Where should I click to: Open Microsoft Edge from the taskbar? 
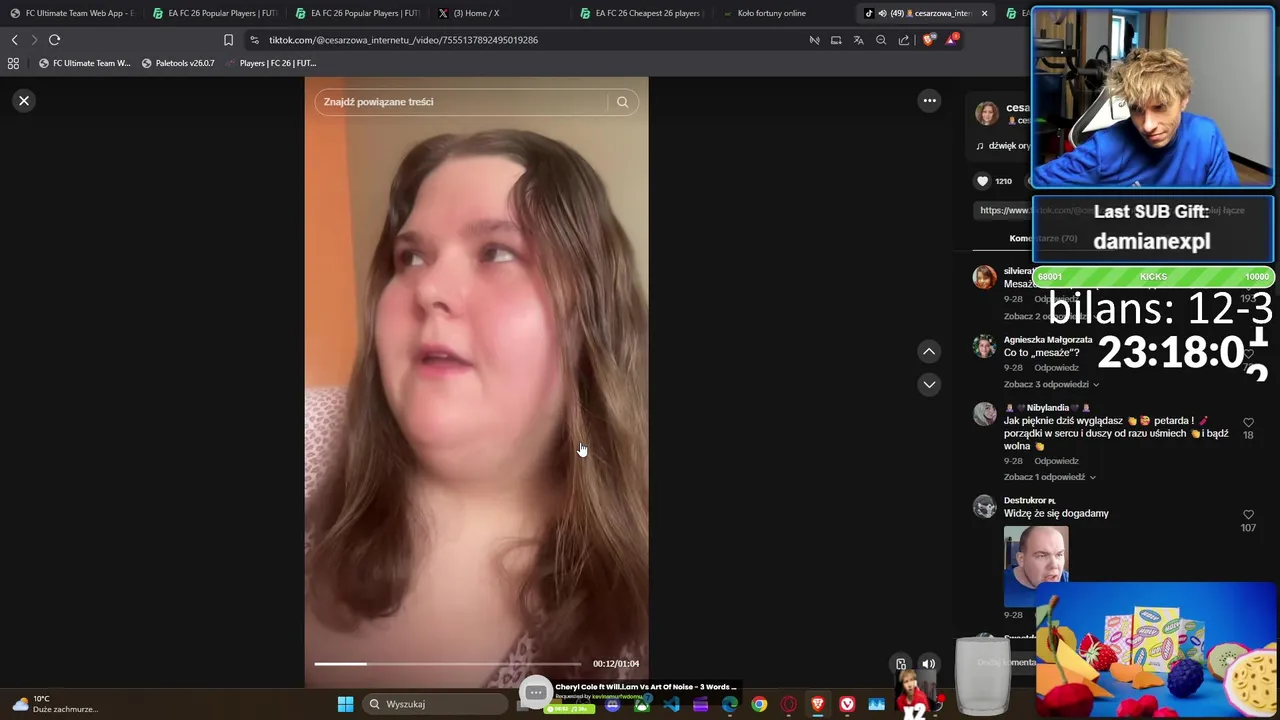click(x=730, y=704)
